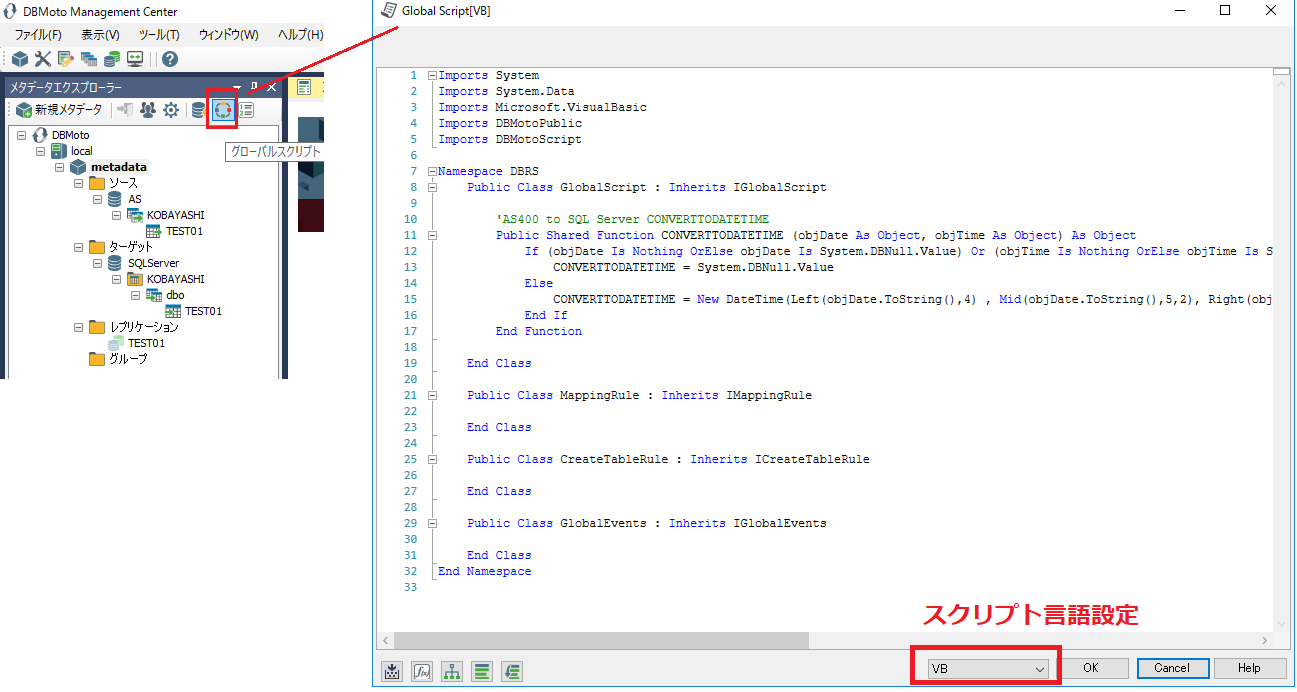
Task: Open the ファイル(F) menu
Action: click(x=38, y=34)
